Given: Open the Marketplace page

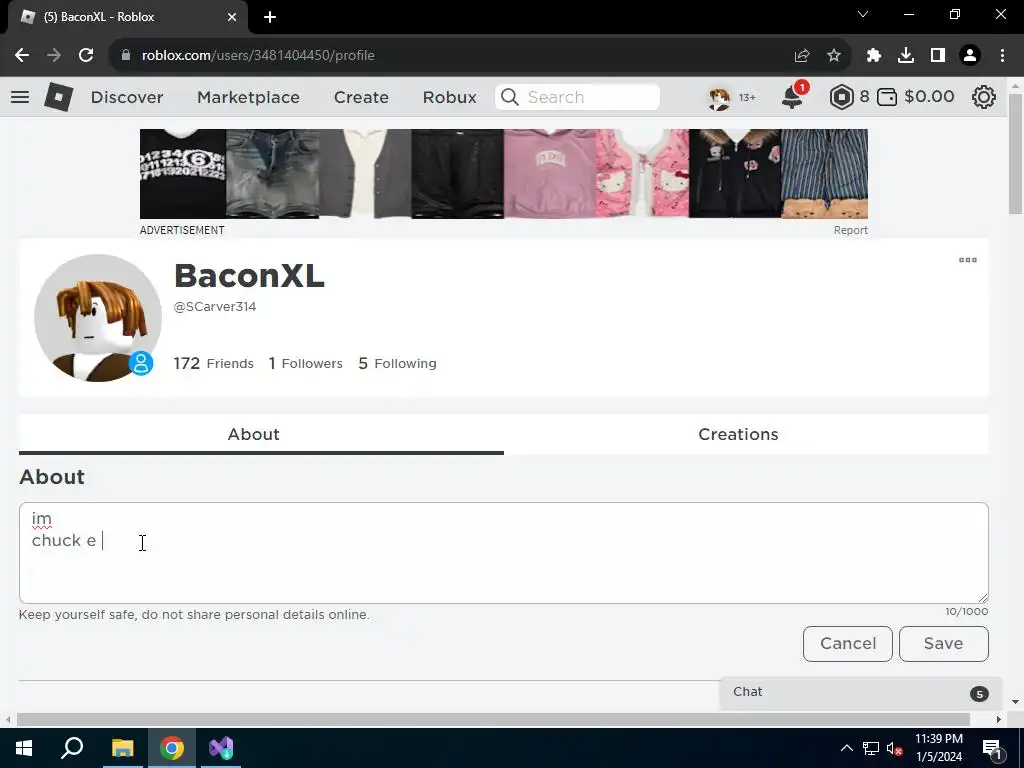Looking at the screenshot, I should pyautogui.click(x=248, y=97).
